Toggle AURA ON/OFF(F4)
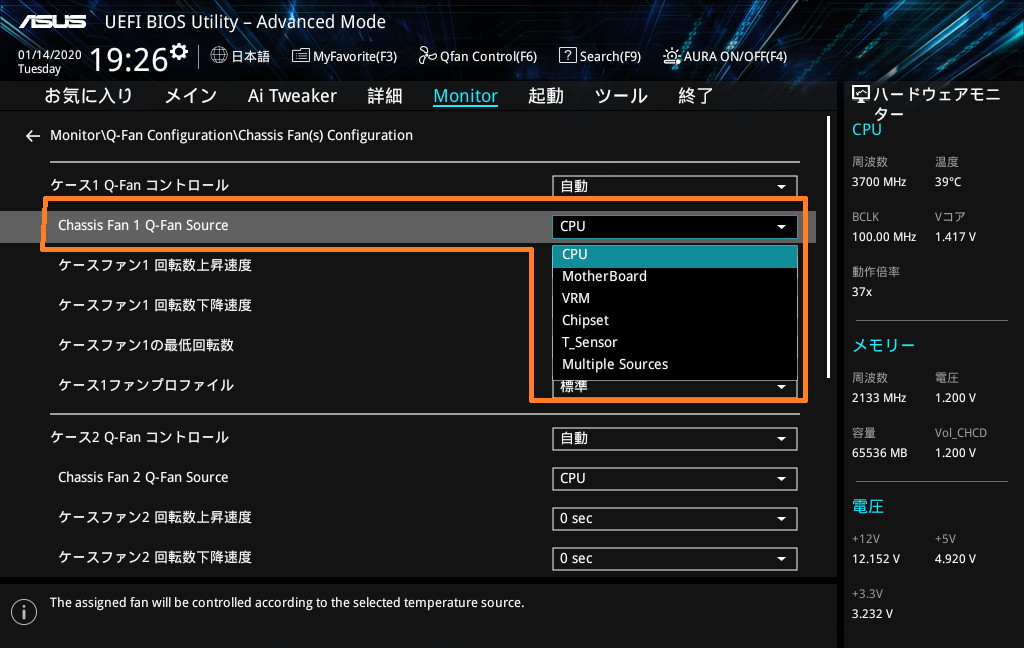The width and height of the screenshot is (1024, 648). (725, 56)
